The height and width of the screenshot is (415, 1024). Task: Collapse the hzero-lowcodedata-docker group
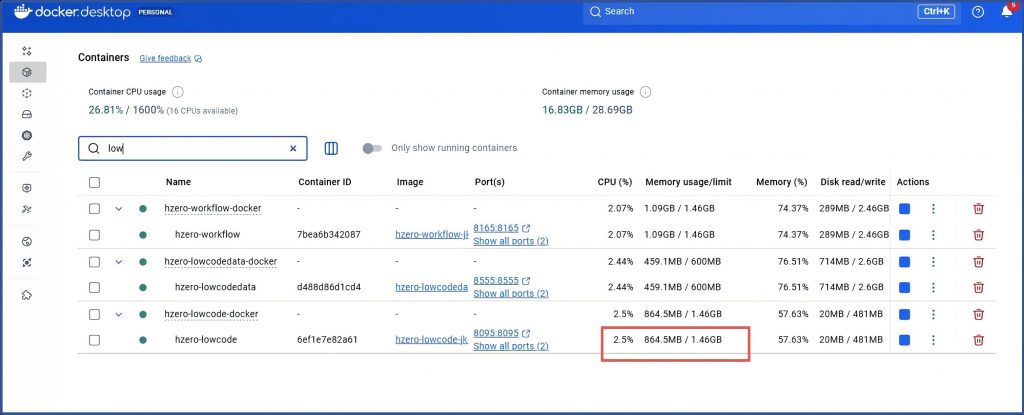coord(119,261)
